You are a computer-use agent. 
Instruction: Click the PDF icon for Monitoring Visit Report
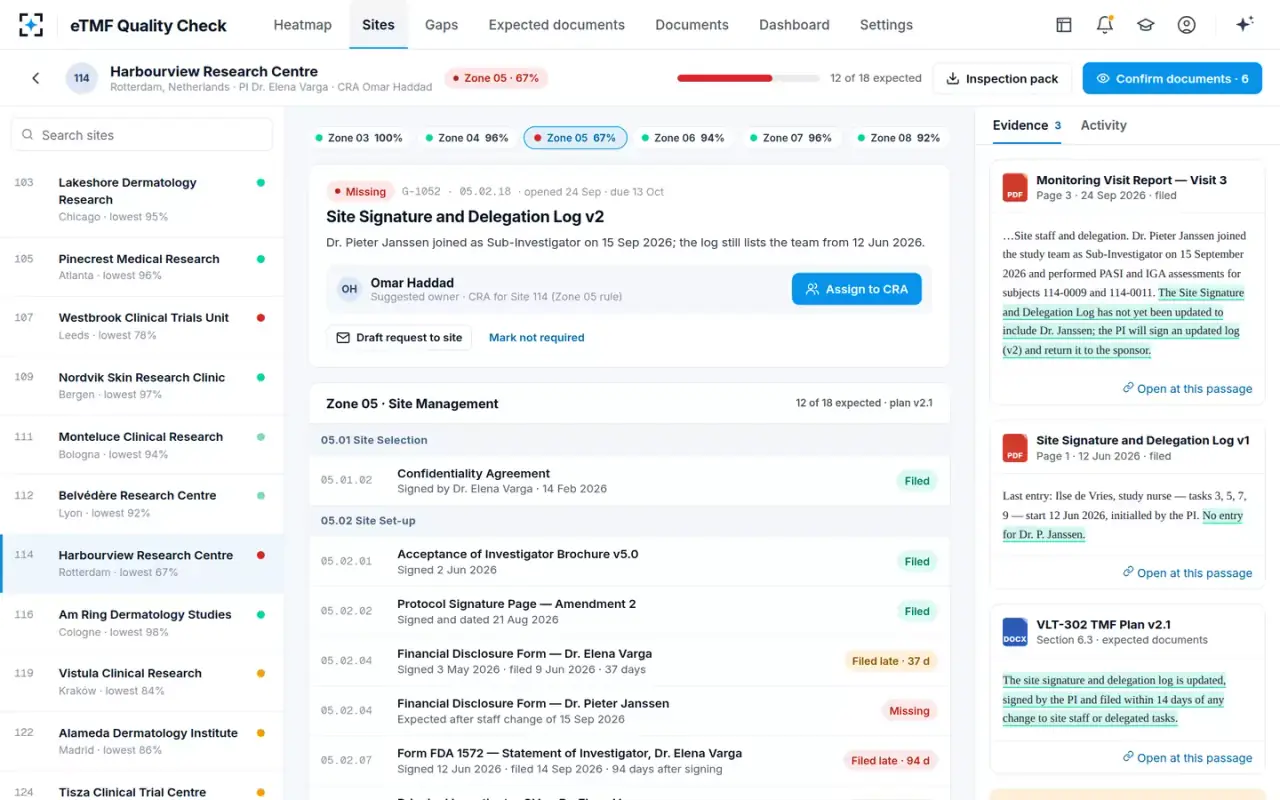pyautogui.click(x=1015, y=187)
